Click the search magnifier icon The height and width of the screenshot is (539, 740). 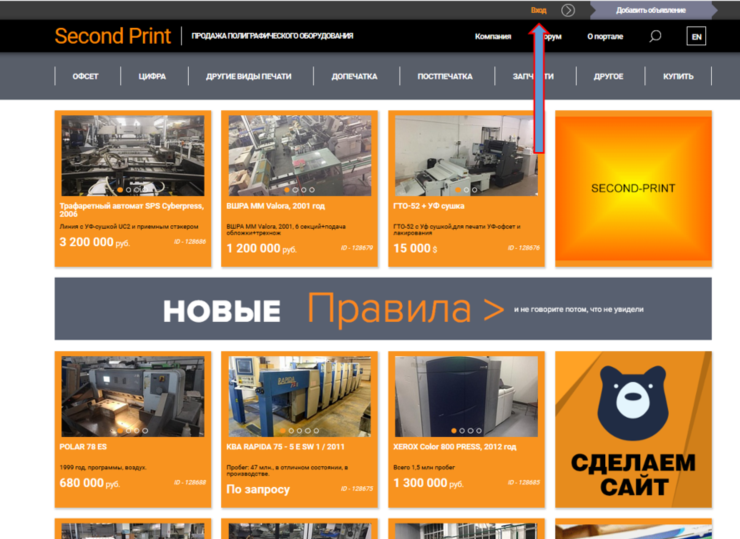[655, 37]
